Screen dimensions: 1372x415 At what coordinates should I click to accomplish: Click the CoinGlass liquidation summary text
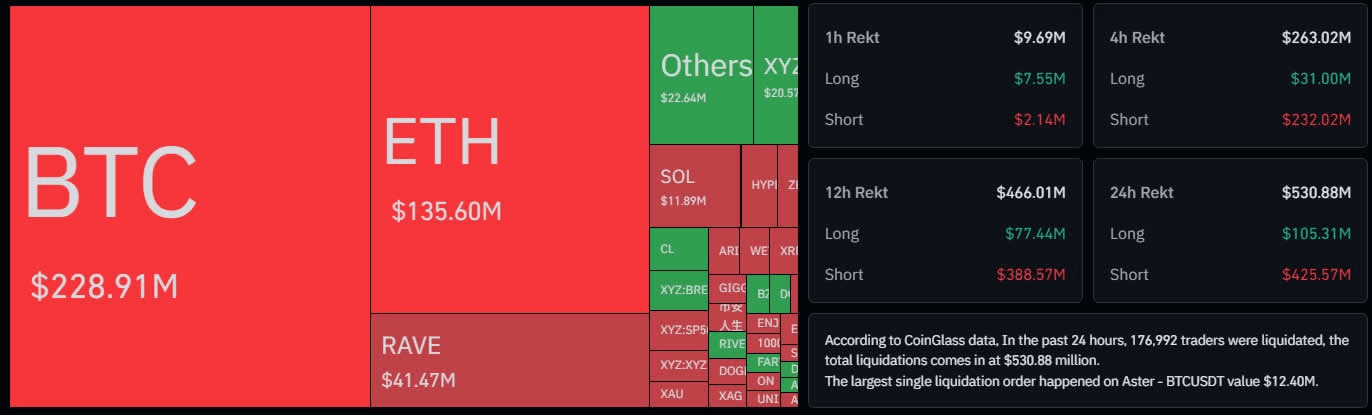1087,360
